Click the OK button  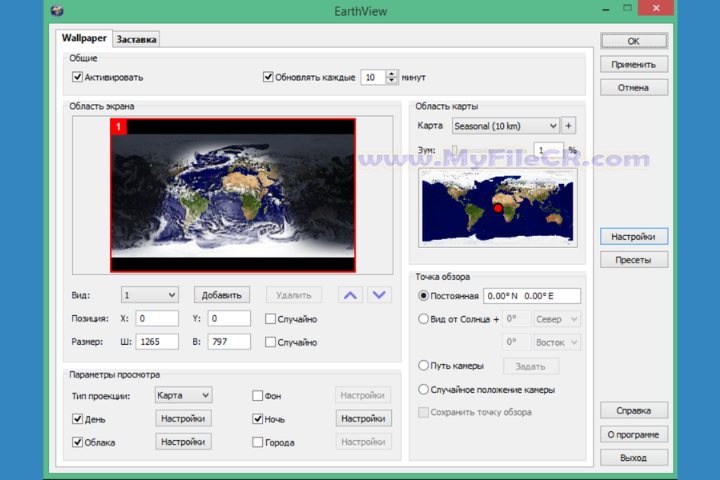pyautogui.click(x=634, y=41)
